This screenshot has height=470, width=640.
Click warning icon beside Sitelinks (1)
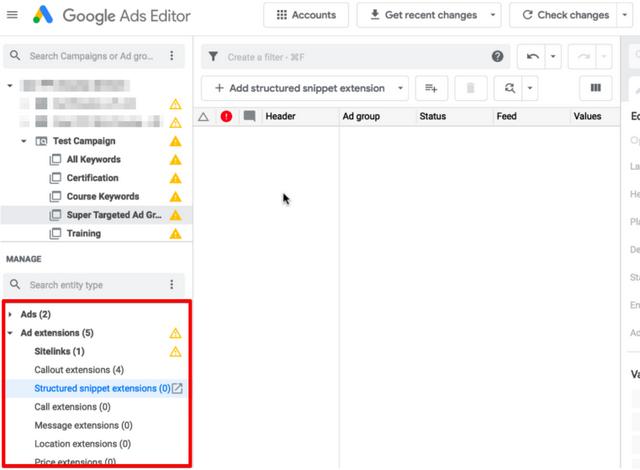[176, 352]
